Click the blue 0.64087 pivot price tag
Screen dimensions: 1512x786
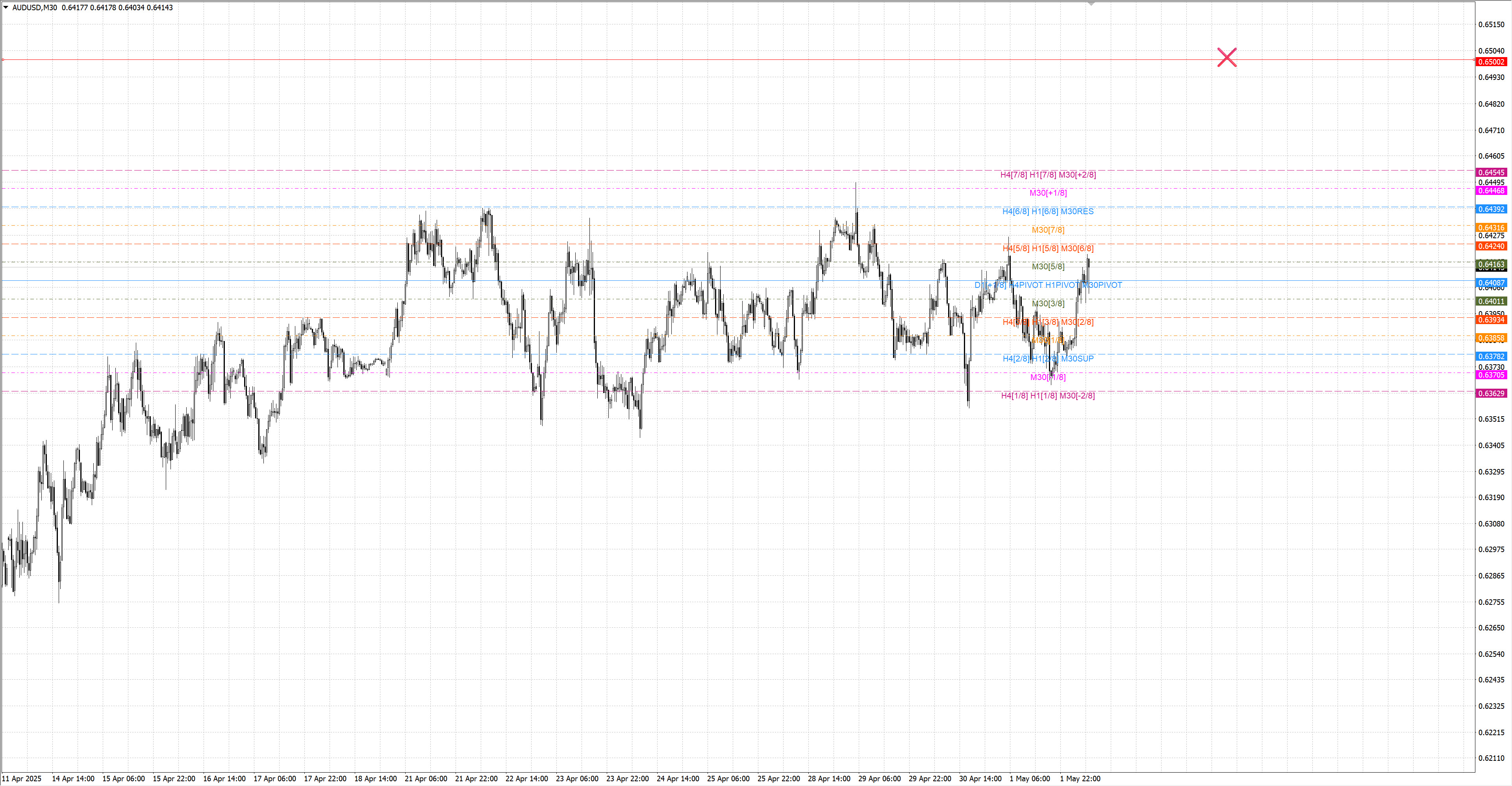[1491, 283]
